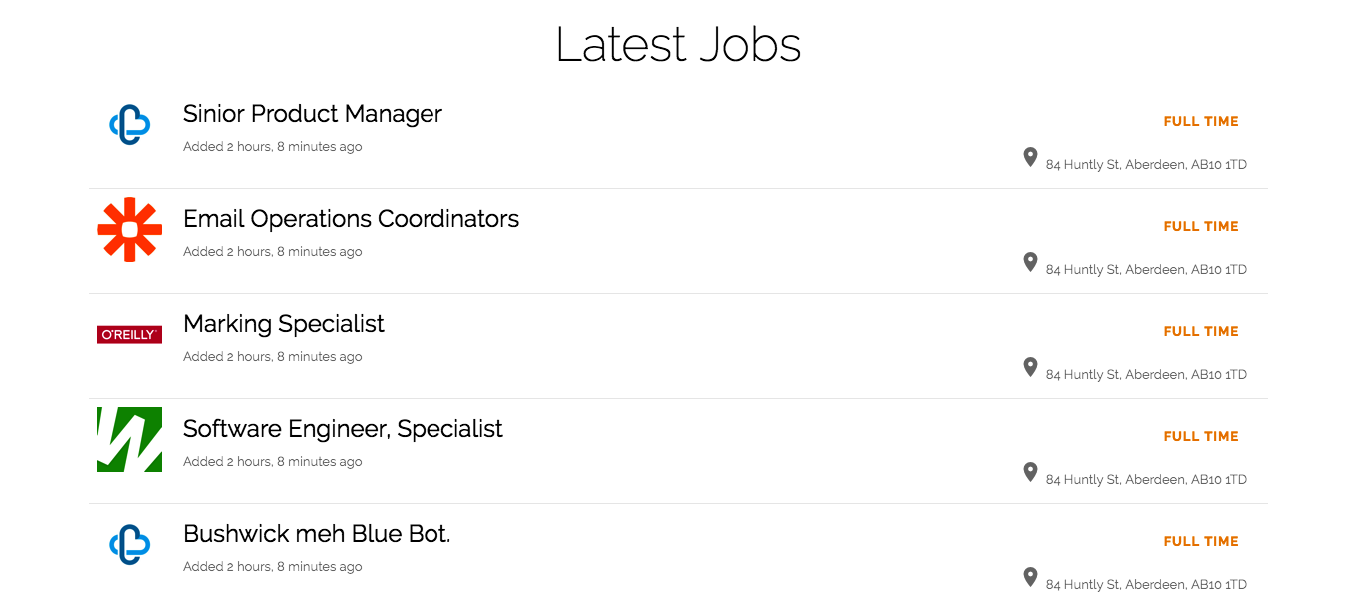Click the blue logo beside Sinior Product Manager

click(x=129, y=125)
